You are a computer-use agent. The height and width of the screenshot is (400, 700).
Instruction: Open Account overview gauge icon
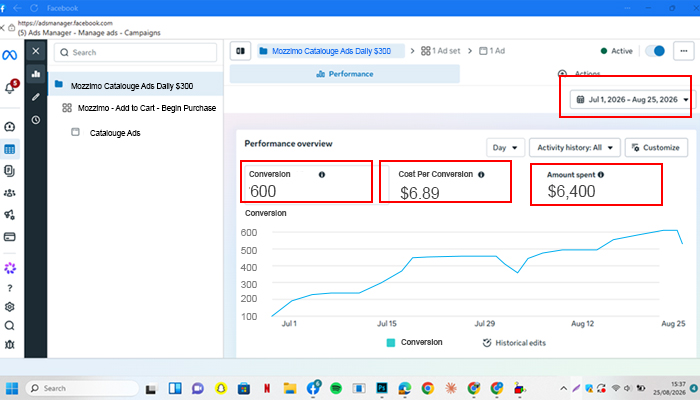[9, 127]
